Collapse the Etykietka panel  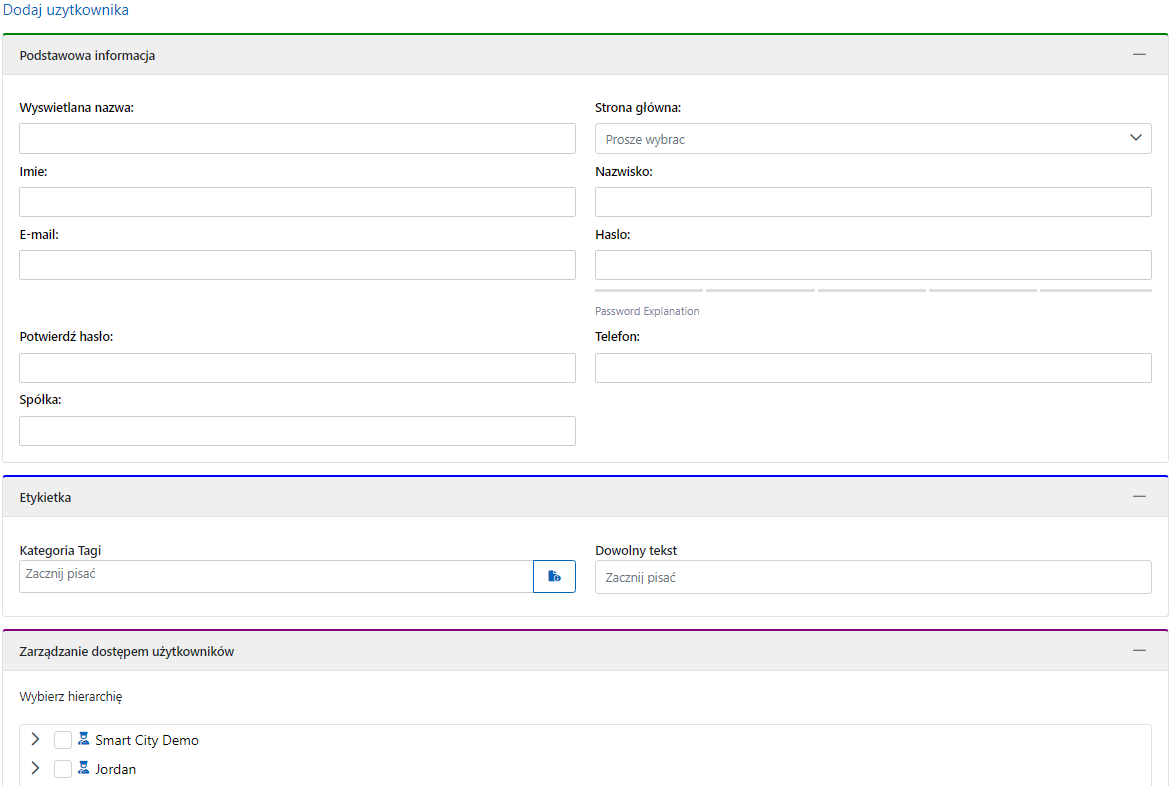[1139, 497]
